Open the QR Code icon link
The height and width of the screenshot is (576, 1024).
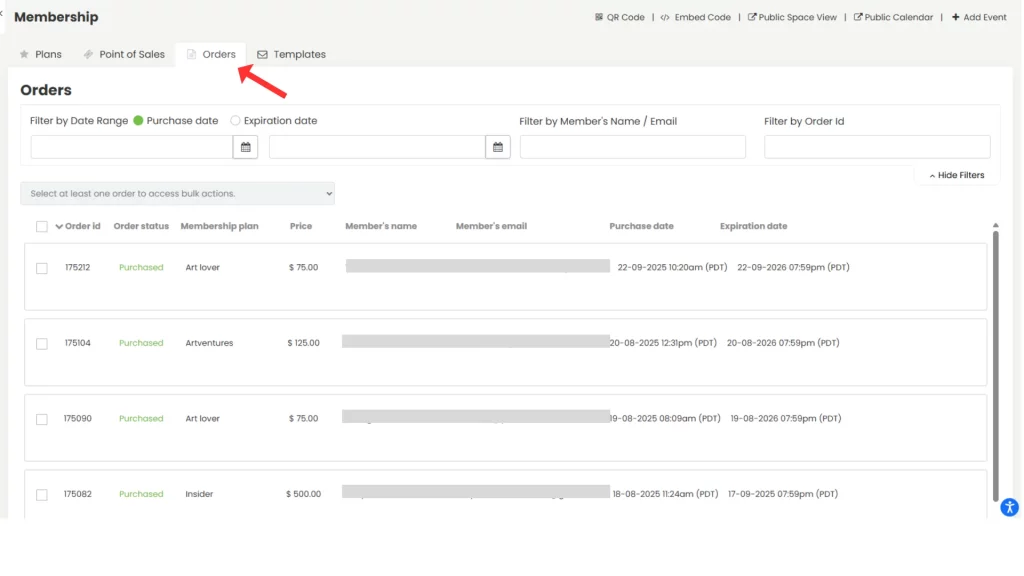click(x=599, y=17)
